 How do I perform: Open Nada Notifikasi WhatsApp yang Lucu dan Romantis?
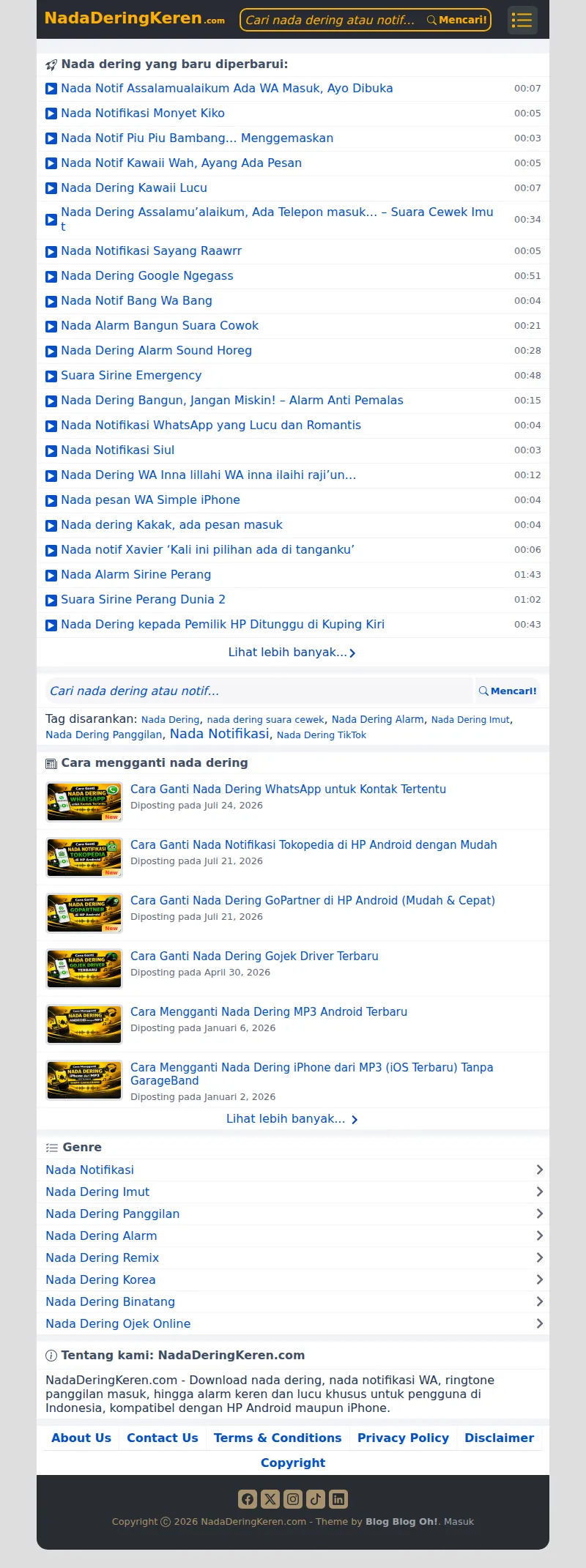[211, 425]
